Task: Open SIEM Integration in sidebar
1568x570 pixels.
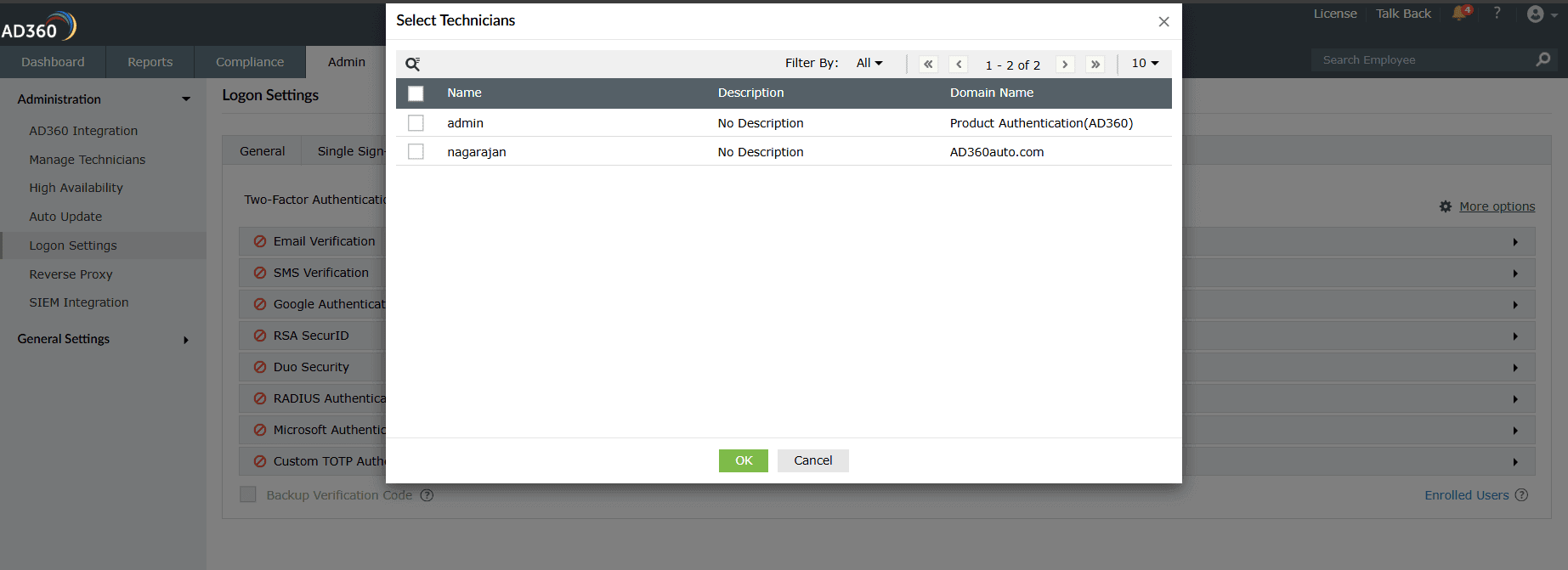Action: tap(79, 302)
